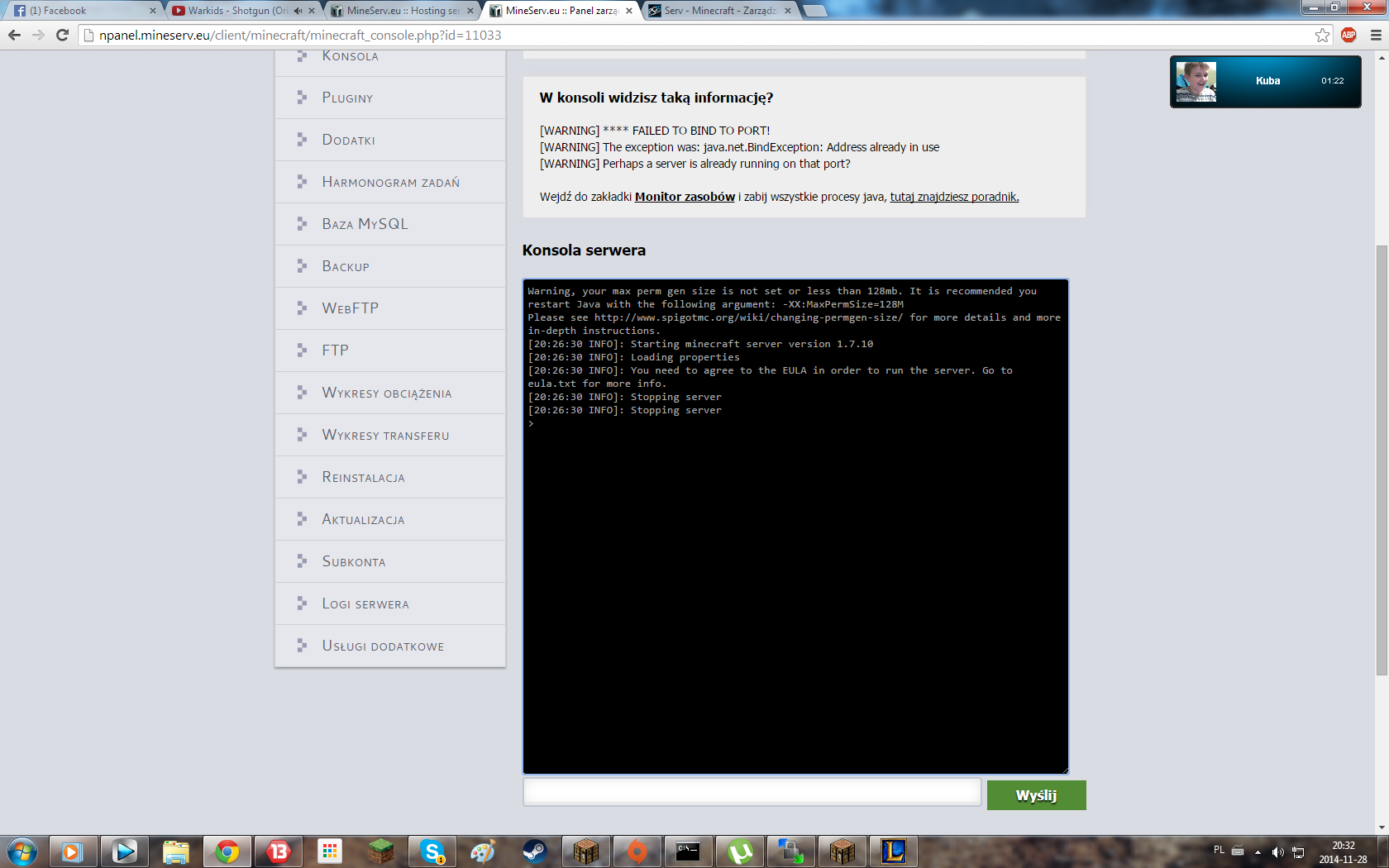
Task: Open the Reinstalacja sidebar entry
Action: click(390, 477)
